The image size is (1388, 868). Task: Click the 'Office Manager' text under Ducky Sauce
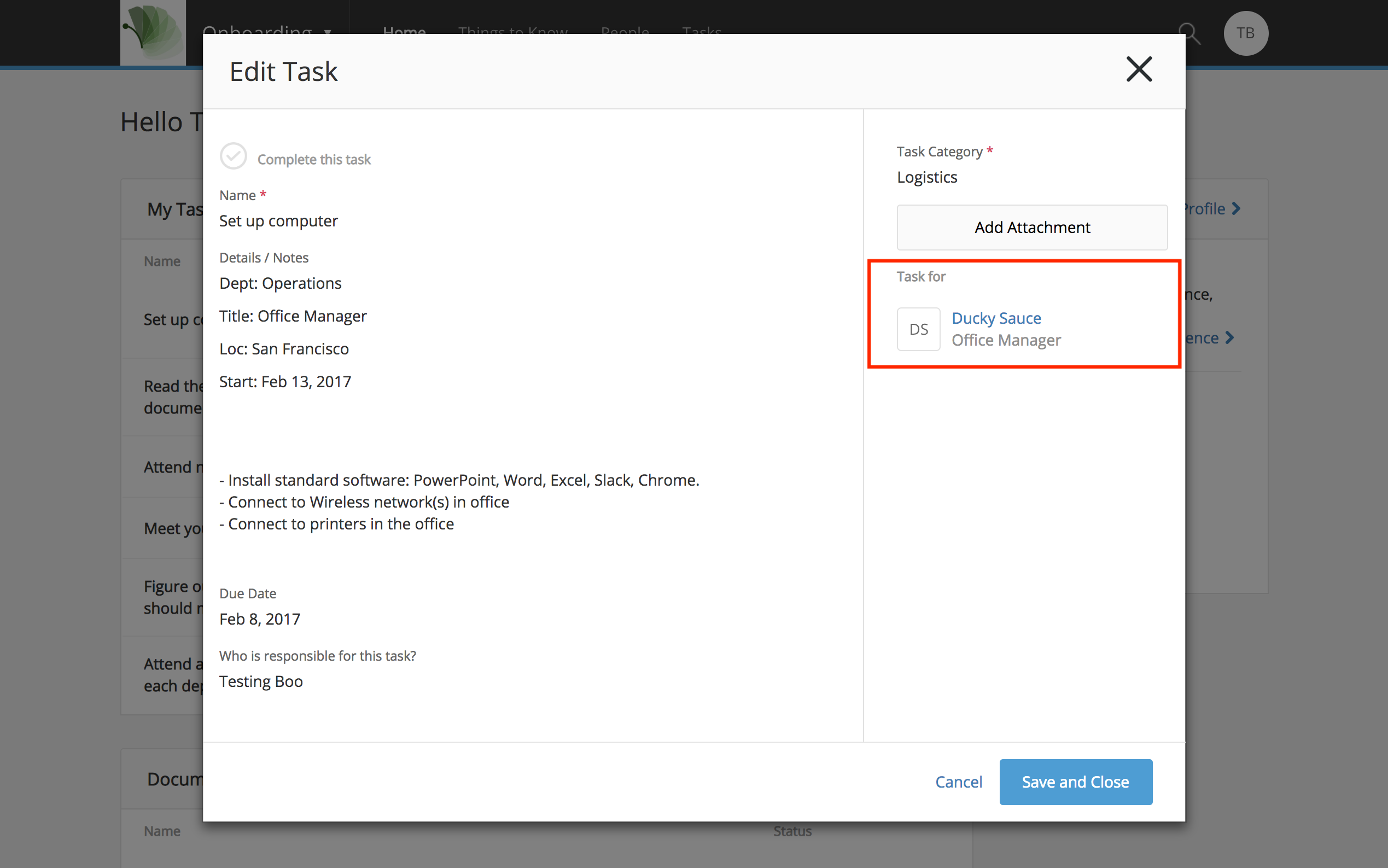1006,340
